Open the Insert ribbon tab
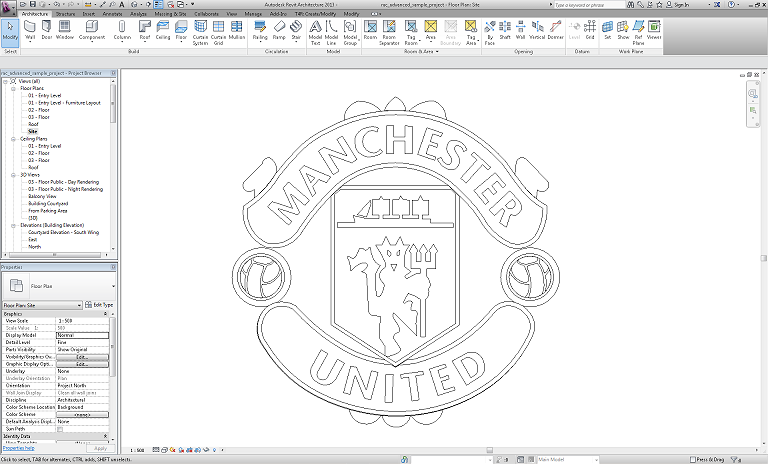Viewport: 768px width, 464px height. (89, 14)
